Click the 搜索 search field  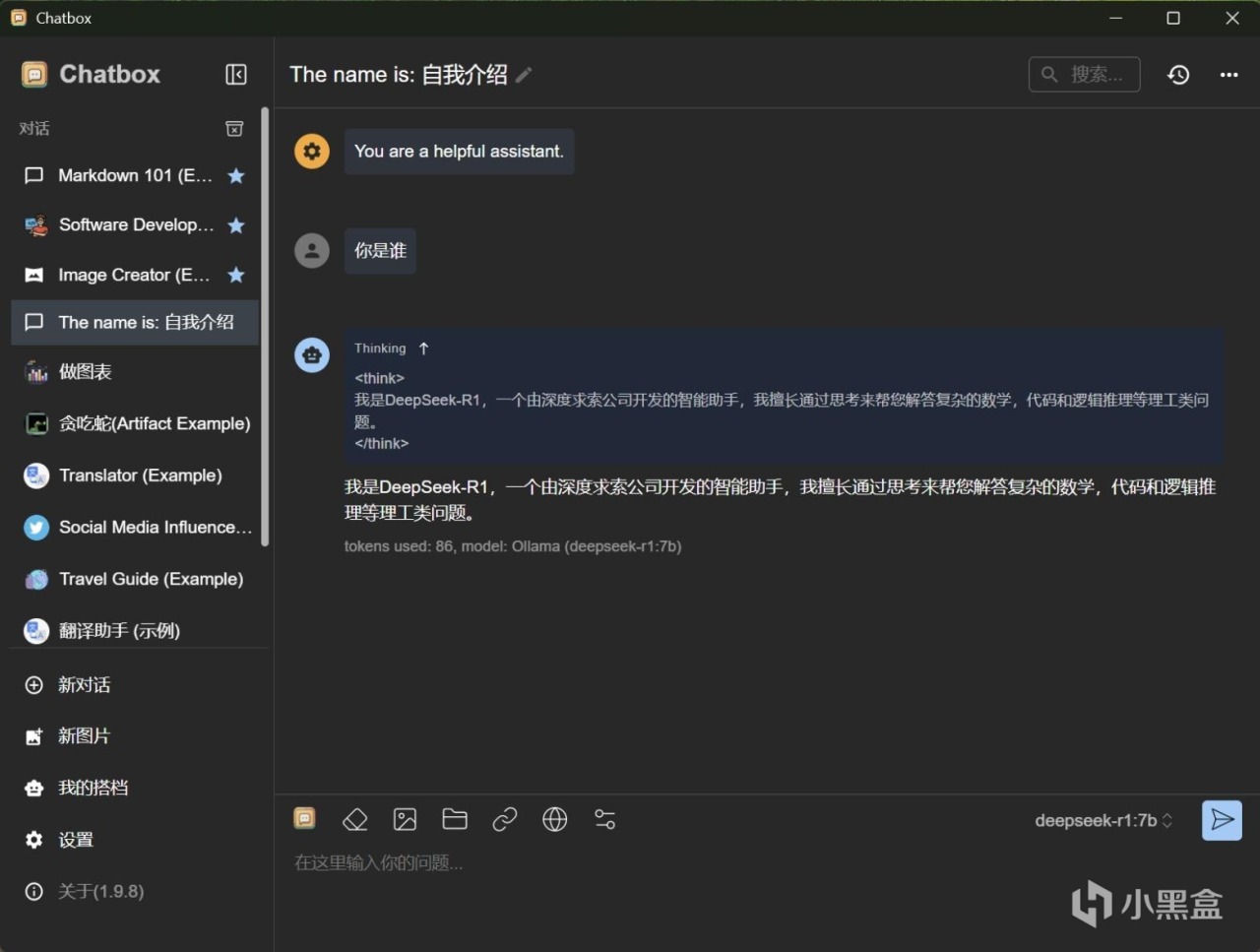tap(1085, 74)
